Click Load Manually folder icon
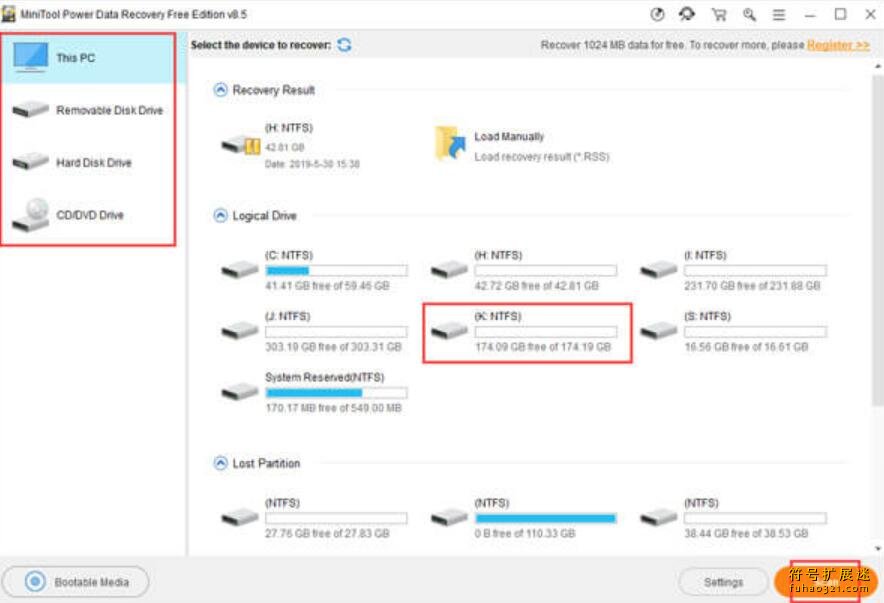This screenshot has width=884, height=603. click(450, 143)
